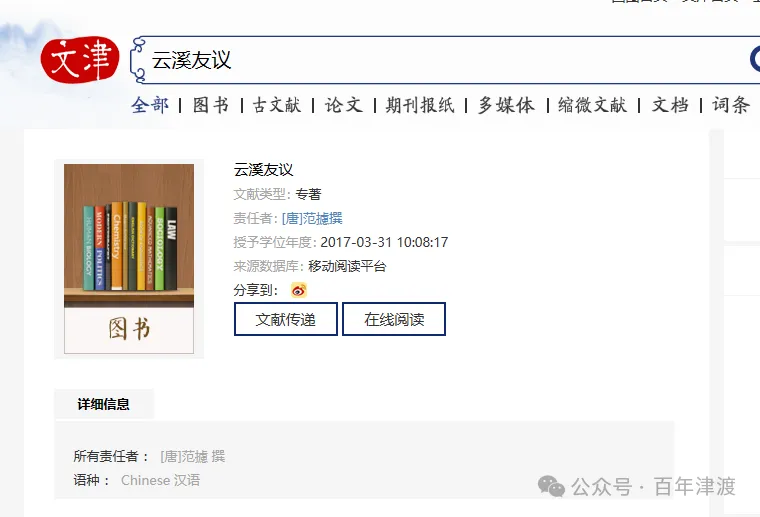Viewport: 760px width, 517px height.
Task: Switch to the 多媒体 category tab
Action: [x=506, y=105]
